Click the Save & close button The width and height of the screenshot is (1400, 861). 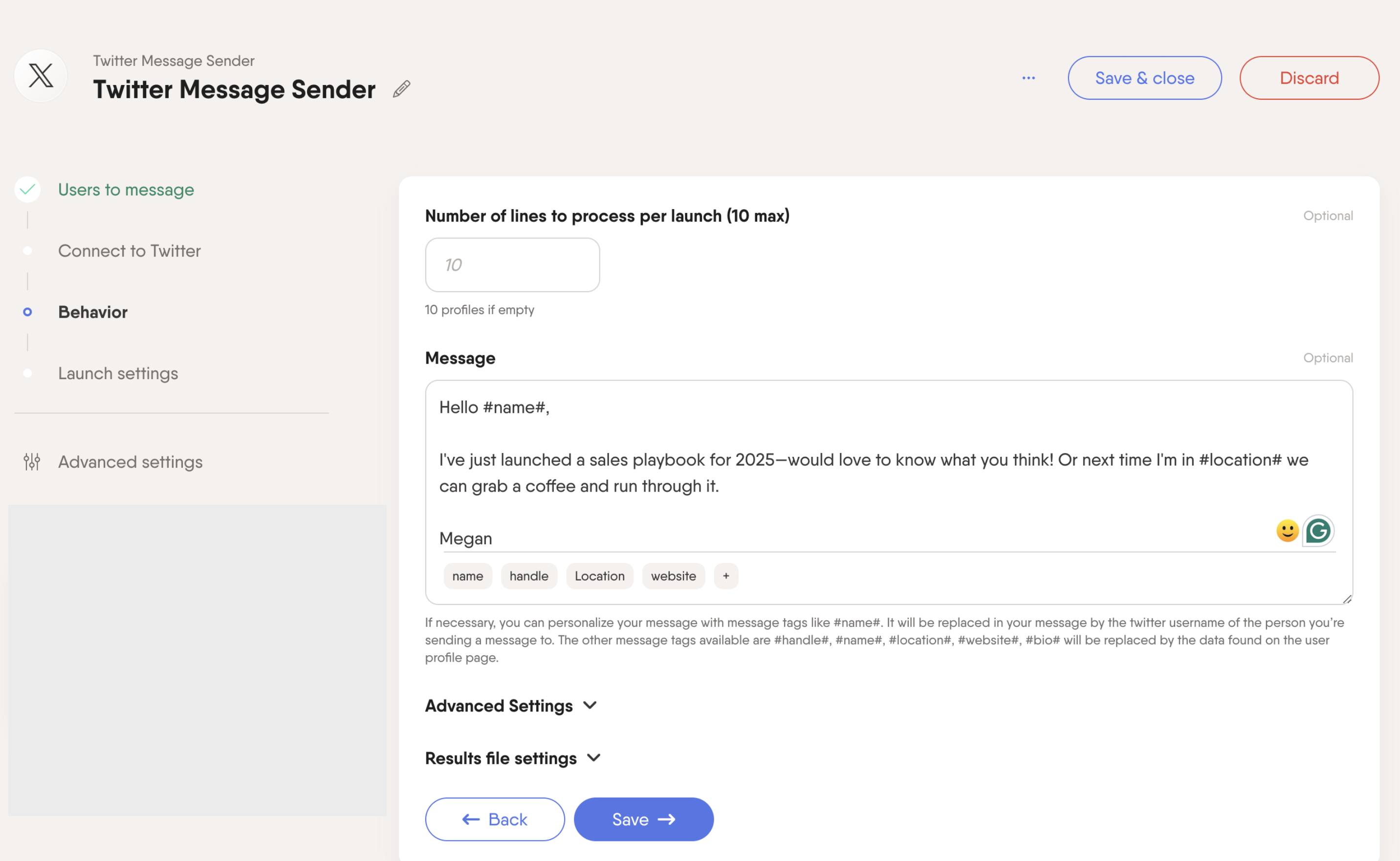pyautogui.click(x=1144, y=78)
